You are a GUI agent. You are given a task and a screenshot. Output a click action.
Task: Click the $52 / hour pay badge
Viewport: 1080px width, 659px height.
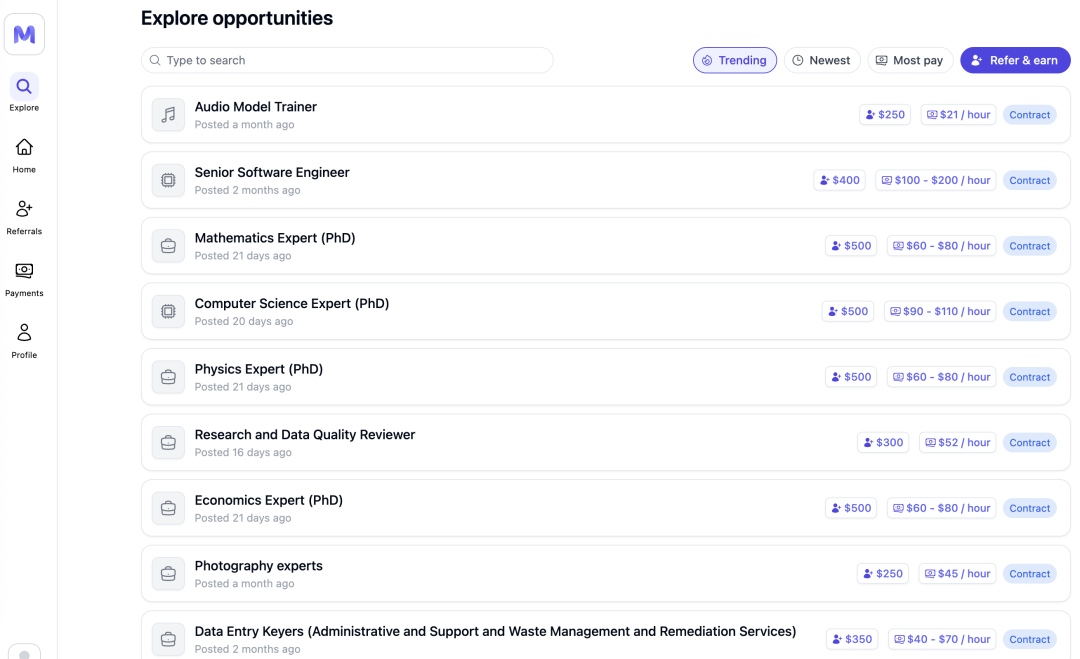tap(957, 442)
